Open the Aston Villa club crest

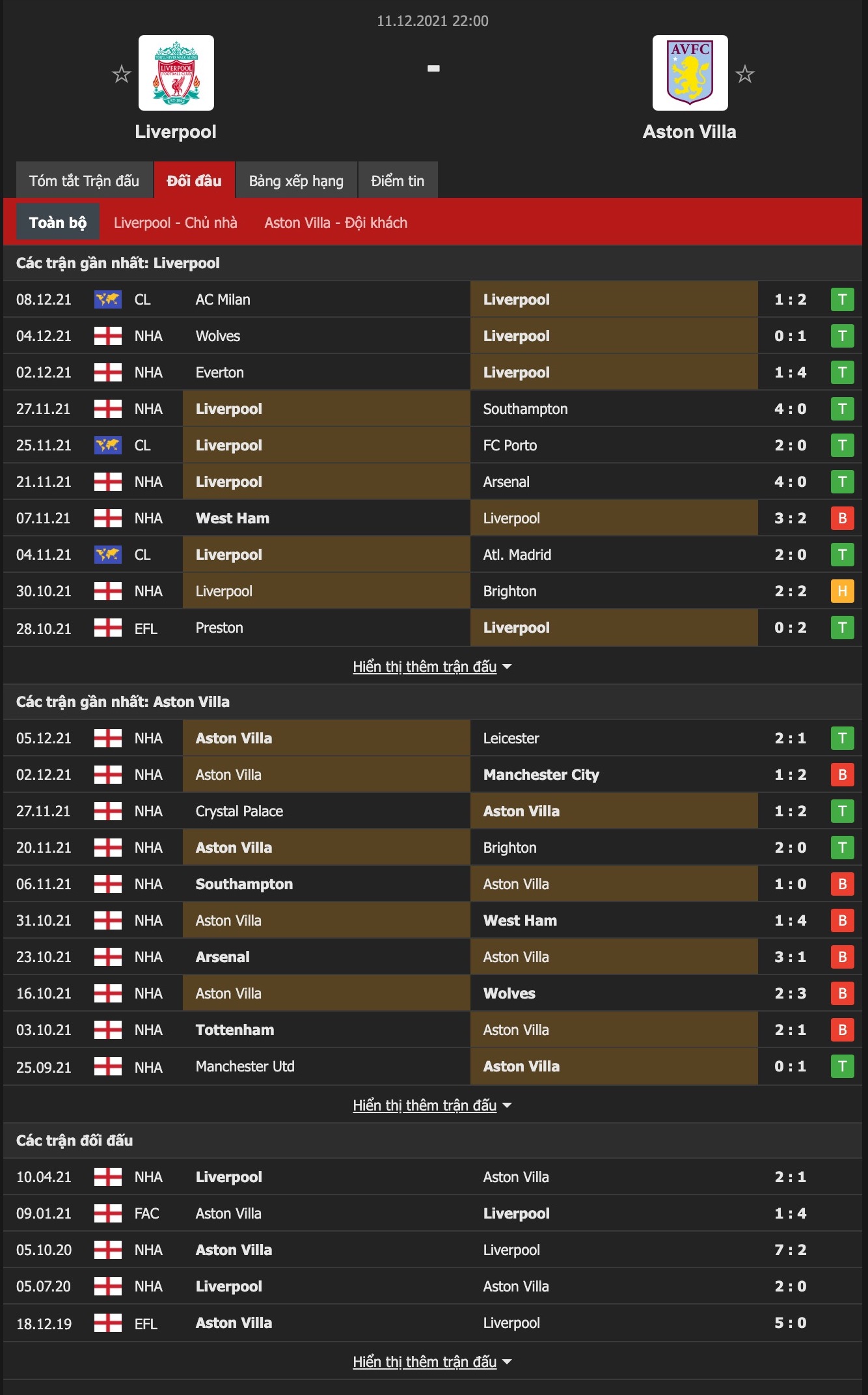coord(690,73)
